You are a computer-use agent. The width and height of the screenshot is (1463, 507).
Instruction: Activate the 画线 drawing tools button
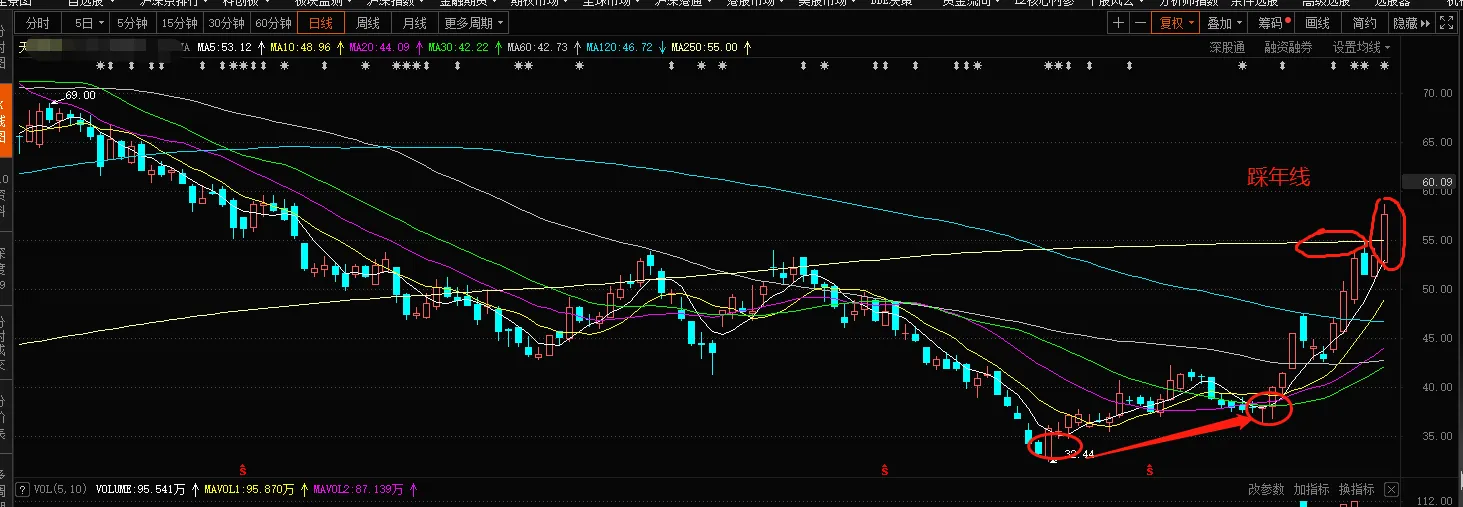pos(1318,23)
